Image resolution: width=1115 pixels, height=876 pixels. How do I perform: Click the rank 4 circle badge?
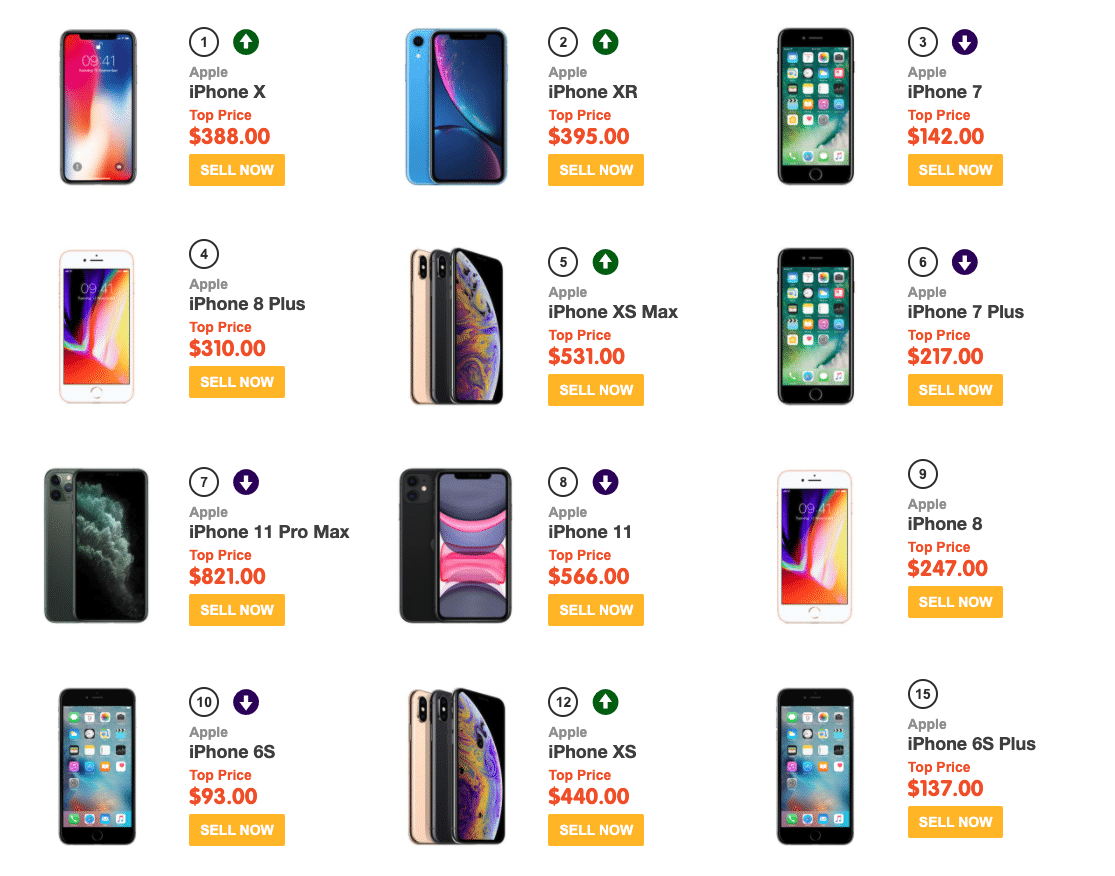tap(204, 254)
